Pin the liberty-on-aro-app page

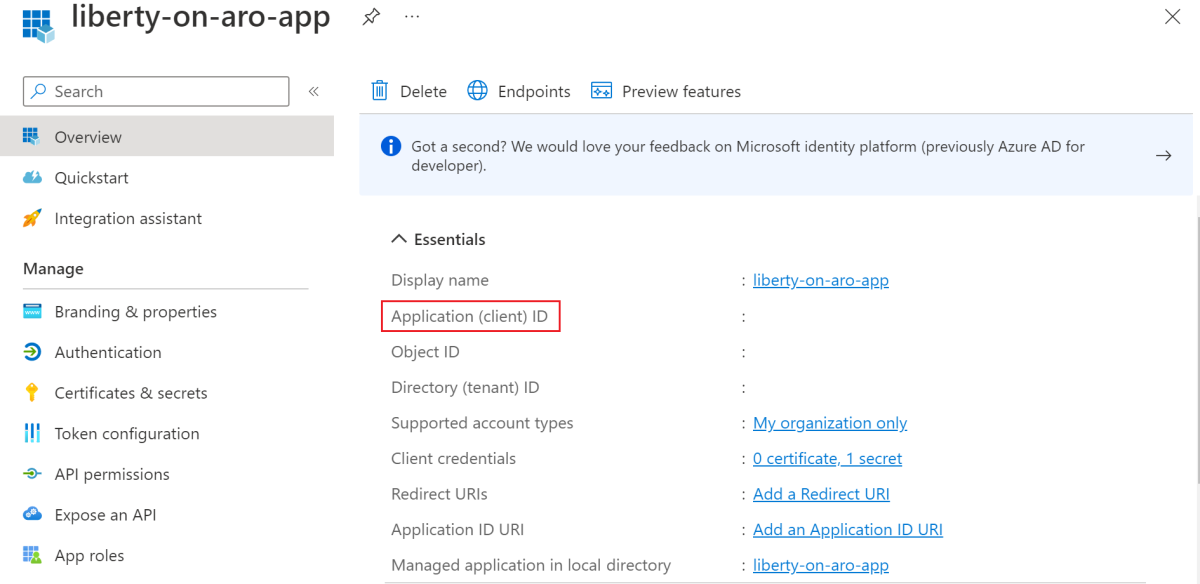[371, 17]
